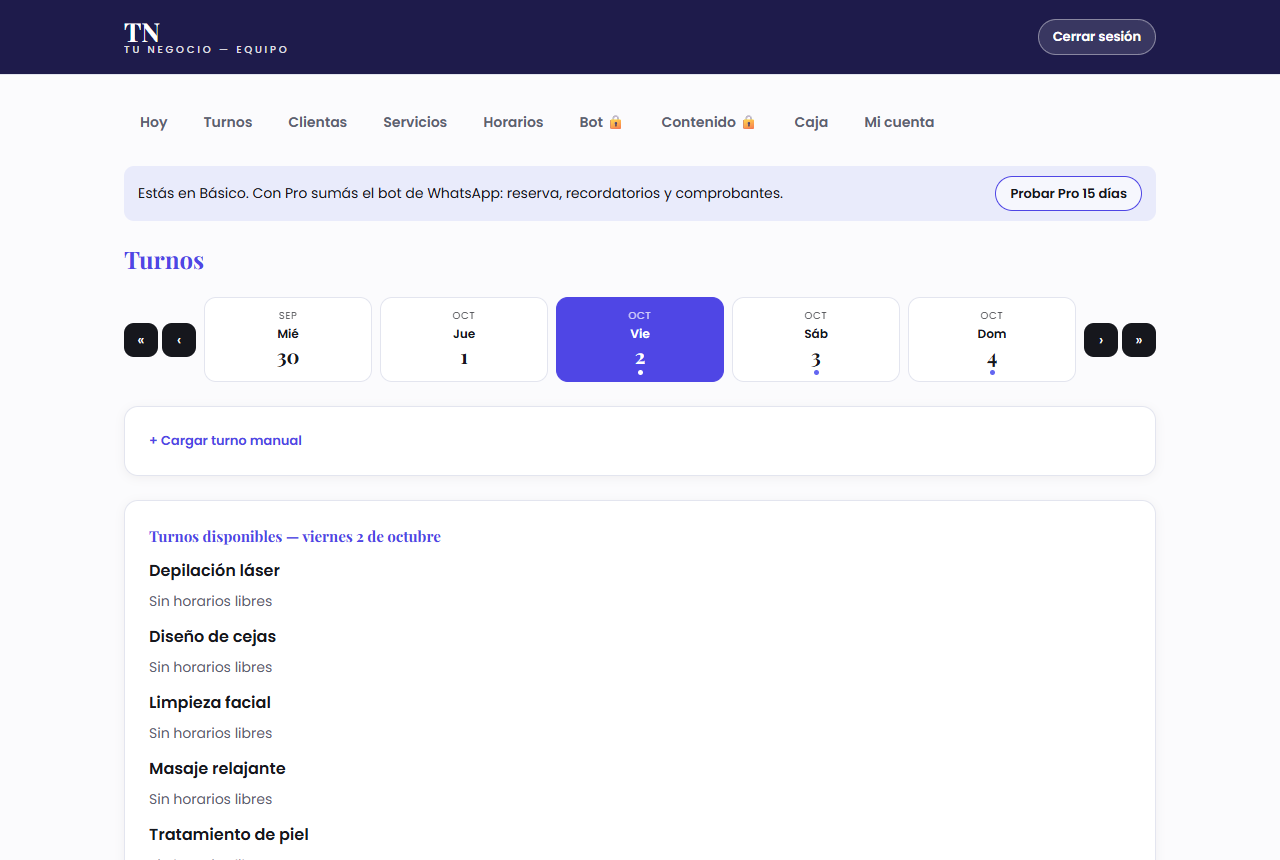Click the TN Tu Negocio logo
Viewport: 1280px width, 860px height.
(206, 37)
